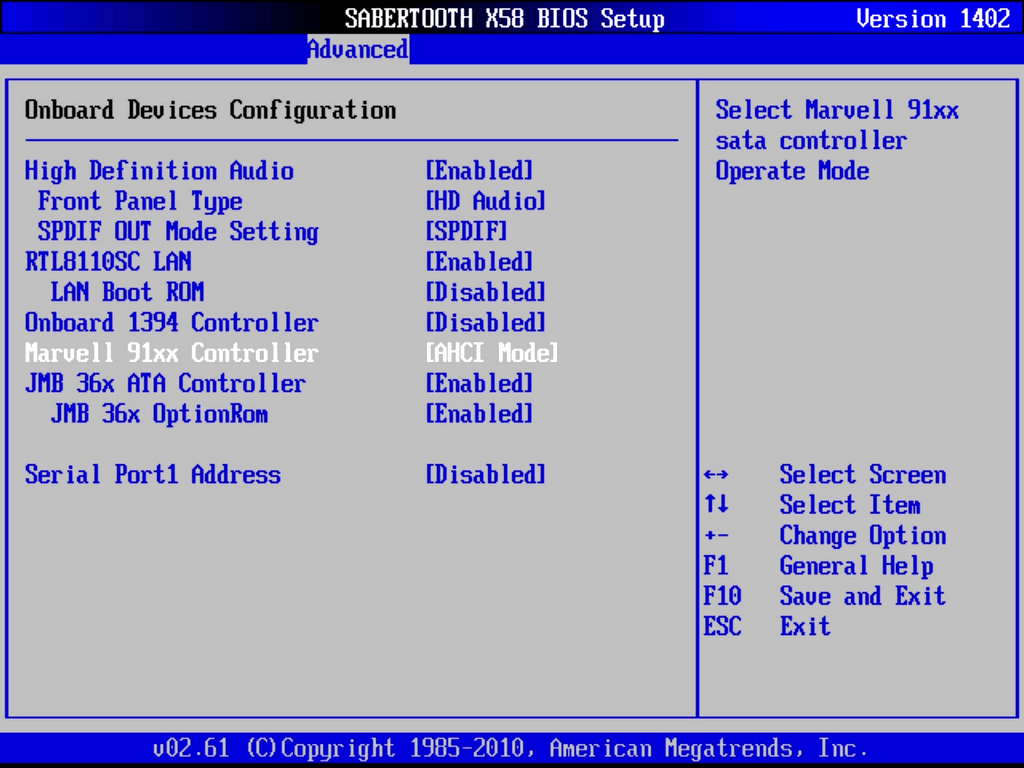Click the SABERTOOTH X58 BIOS Setup title
Screen dimensions: 1024x768
click(x=505, y=19)
